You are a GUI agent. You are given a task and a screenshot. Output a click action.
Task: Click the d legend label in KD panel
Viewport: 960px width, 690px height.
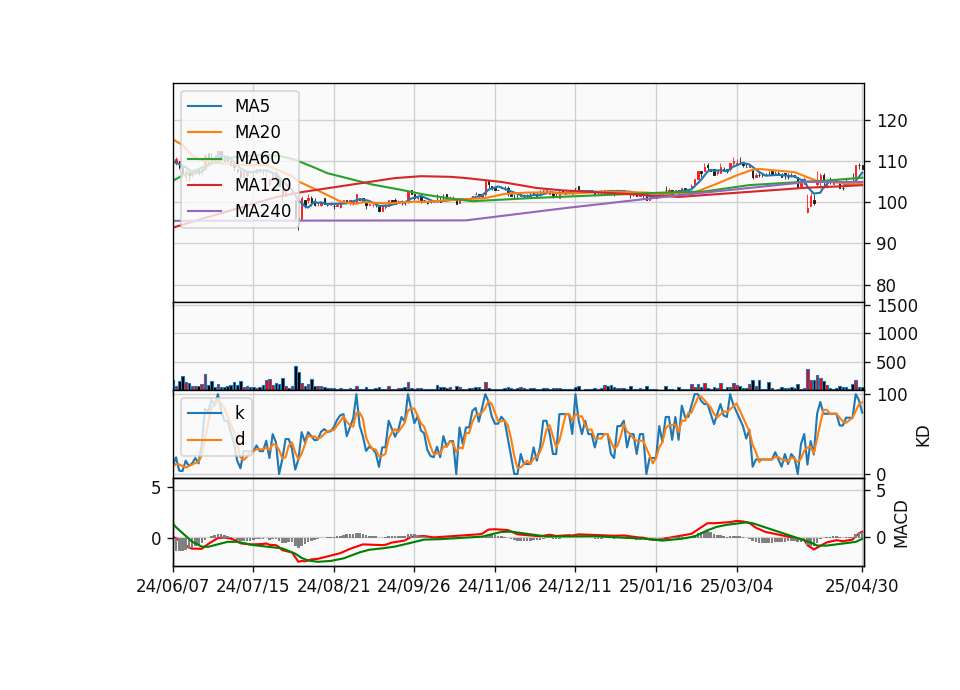click(240, 439)
